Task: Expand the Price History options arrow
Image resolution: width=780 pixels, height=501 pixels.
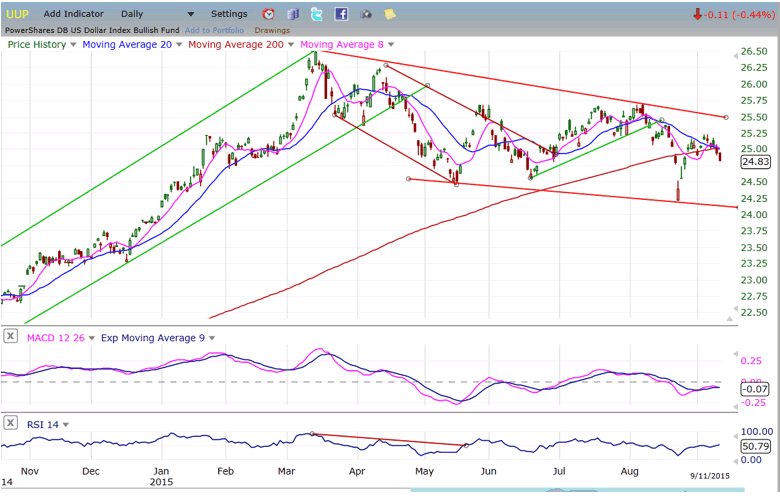Action: pos(74,45)
